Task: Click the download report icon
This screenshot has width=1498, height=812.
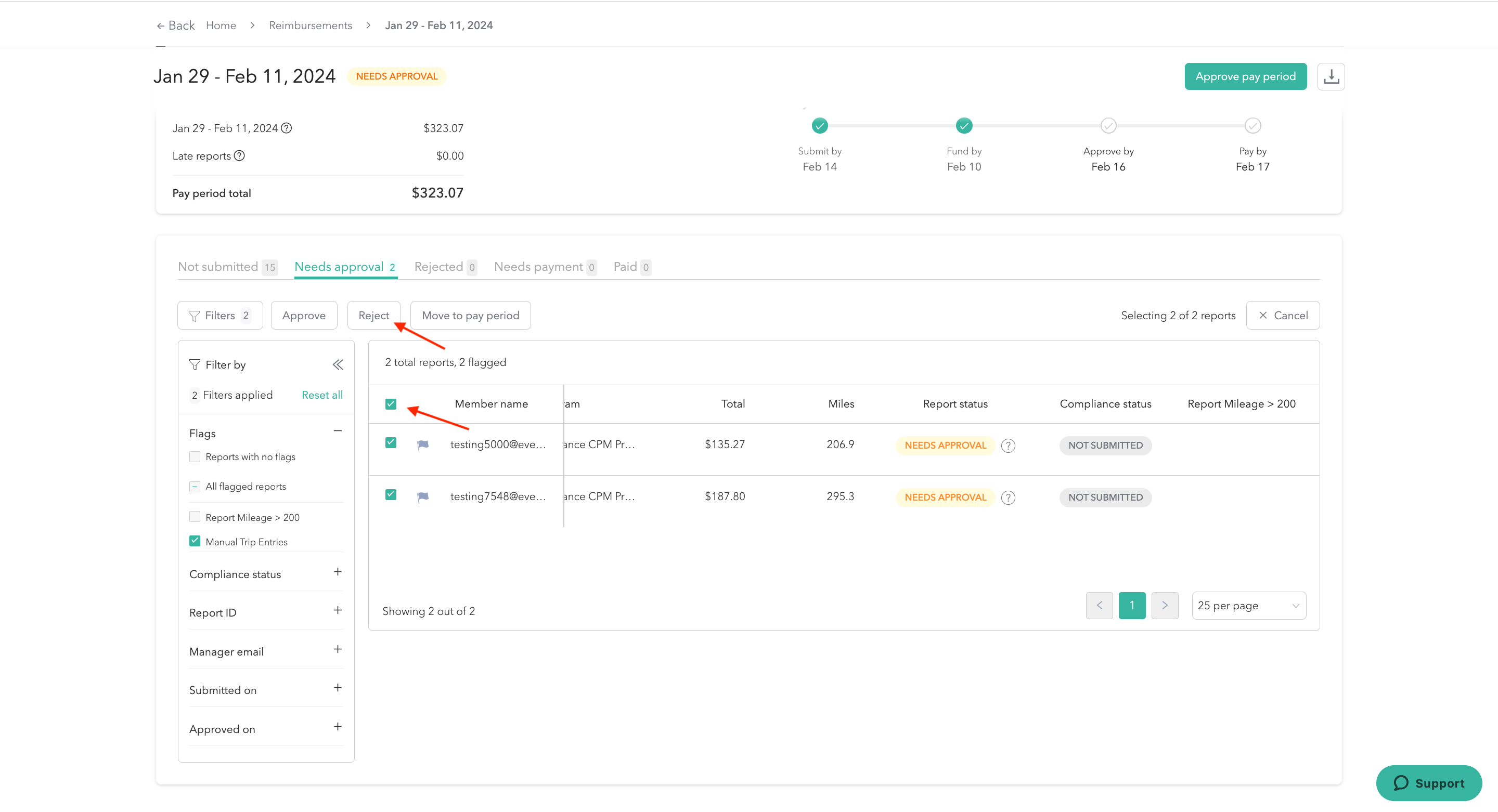Action: 1331,77
